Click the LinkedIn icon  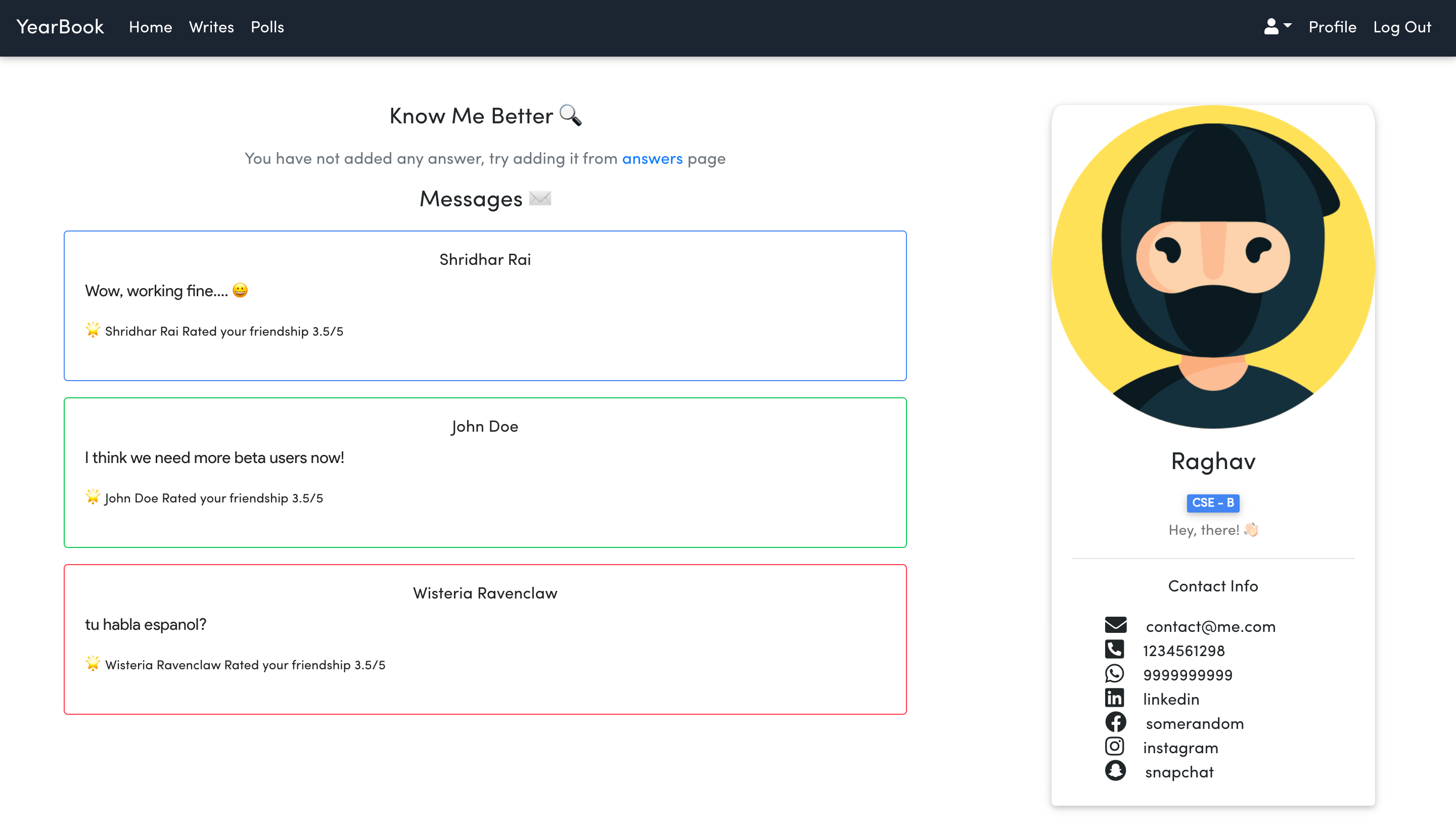click(1115, 698)
